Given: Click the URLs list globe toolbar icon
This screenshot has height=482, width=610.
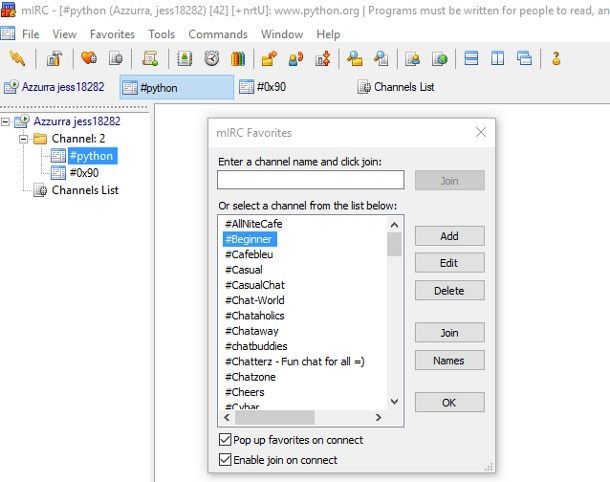Looking at the screenshot, I should point(440,59).
